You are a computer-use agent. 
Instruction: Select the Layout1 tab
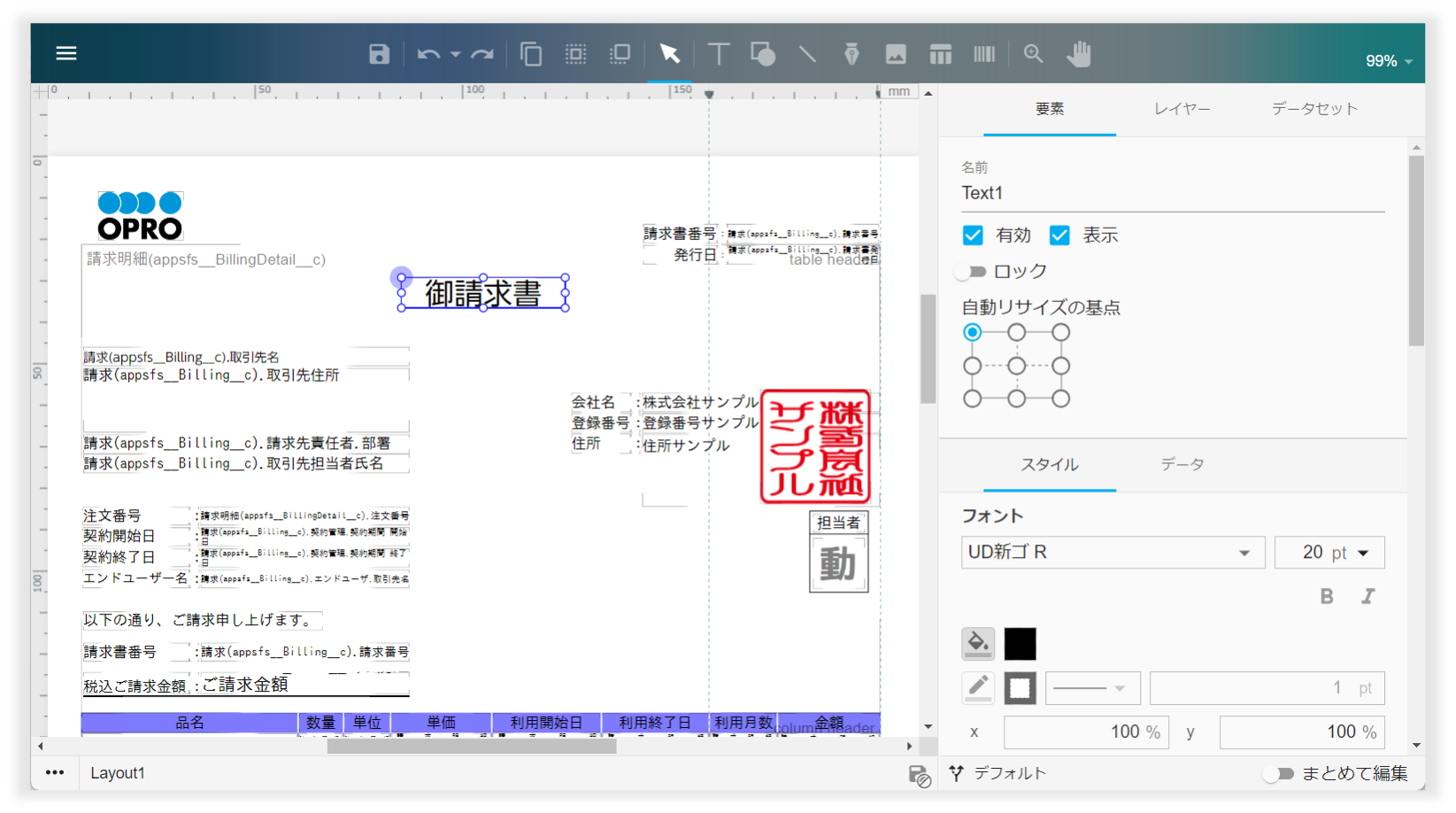click(x=118, y=773)
